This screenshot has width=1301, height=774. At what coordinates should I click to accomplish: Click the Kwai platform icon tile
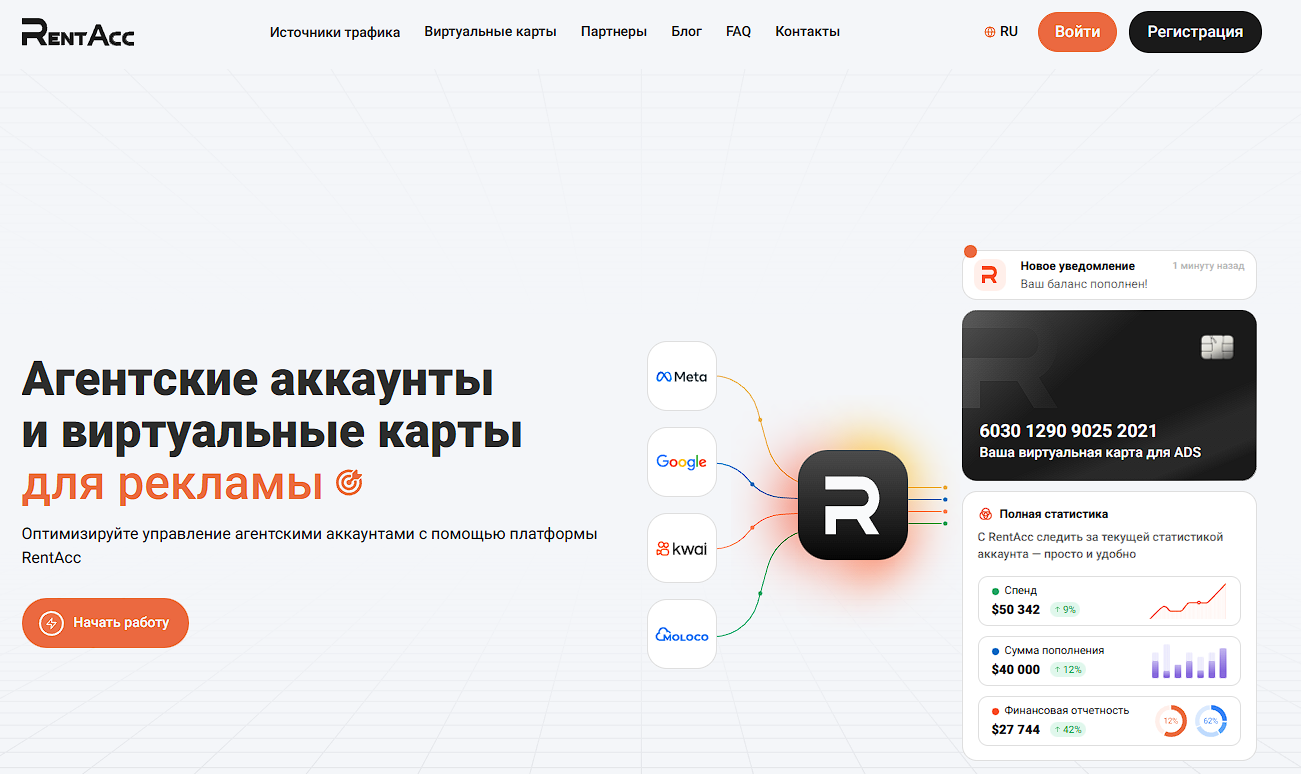(x=682, y=548)
